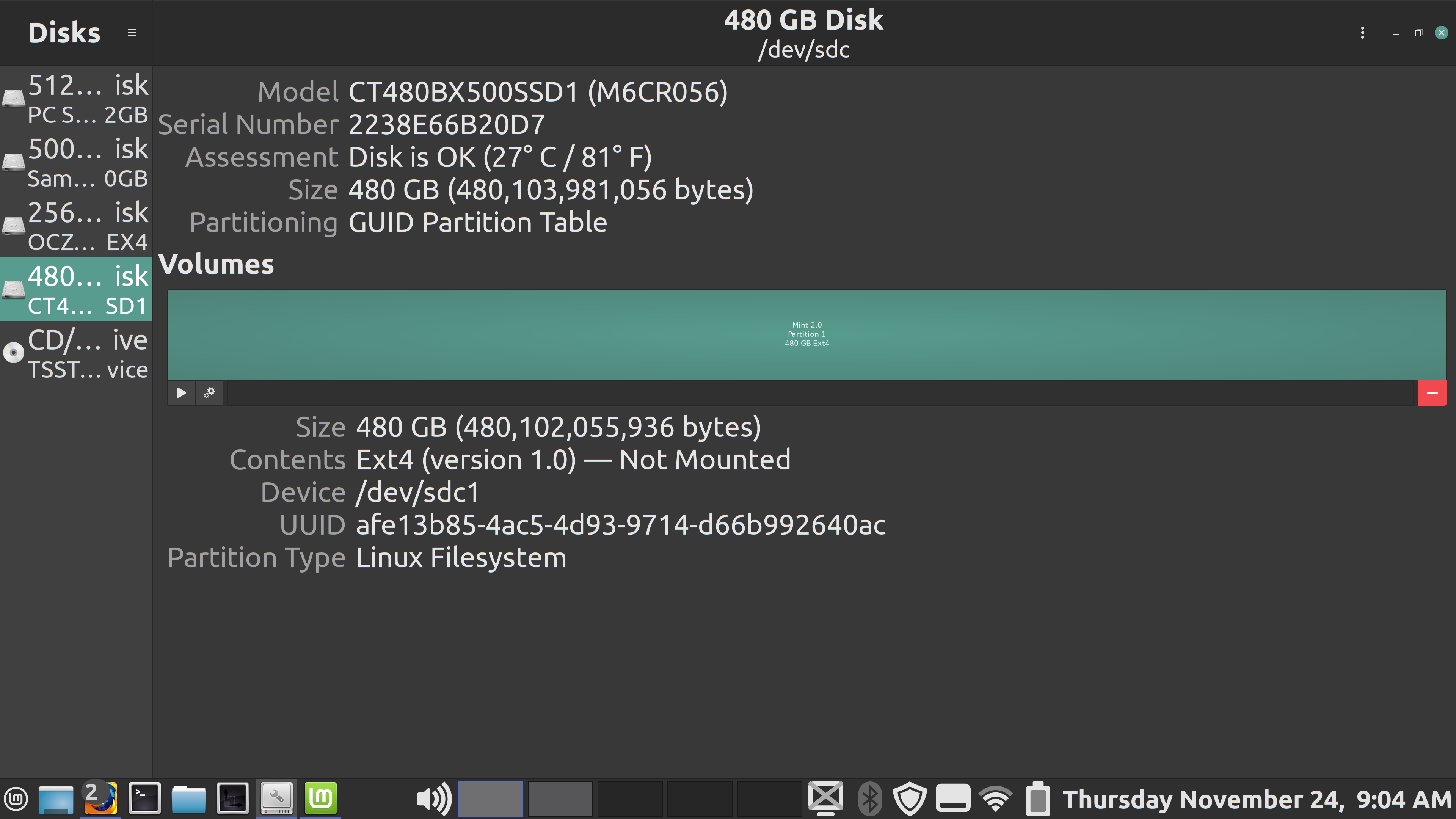1456x819 pixels.
Task: Delete the selected partition with minus button
Action: pyautogui.click(x=1432, y=392)
